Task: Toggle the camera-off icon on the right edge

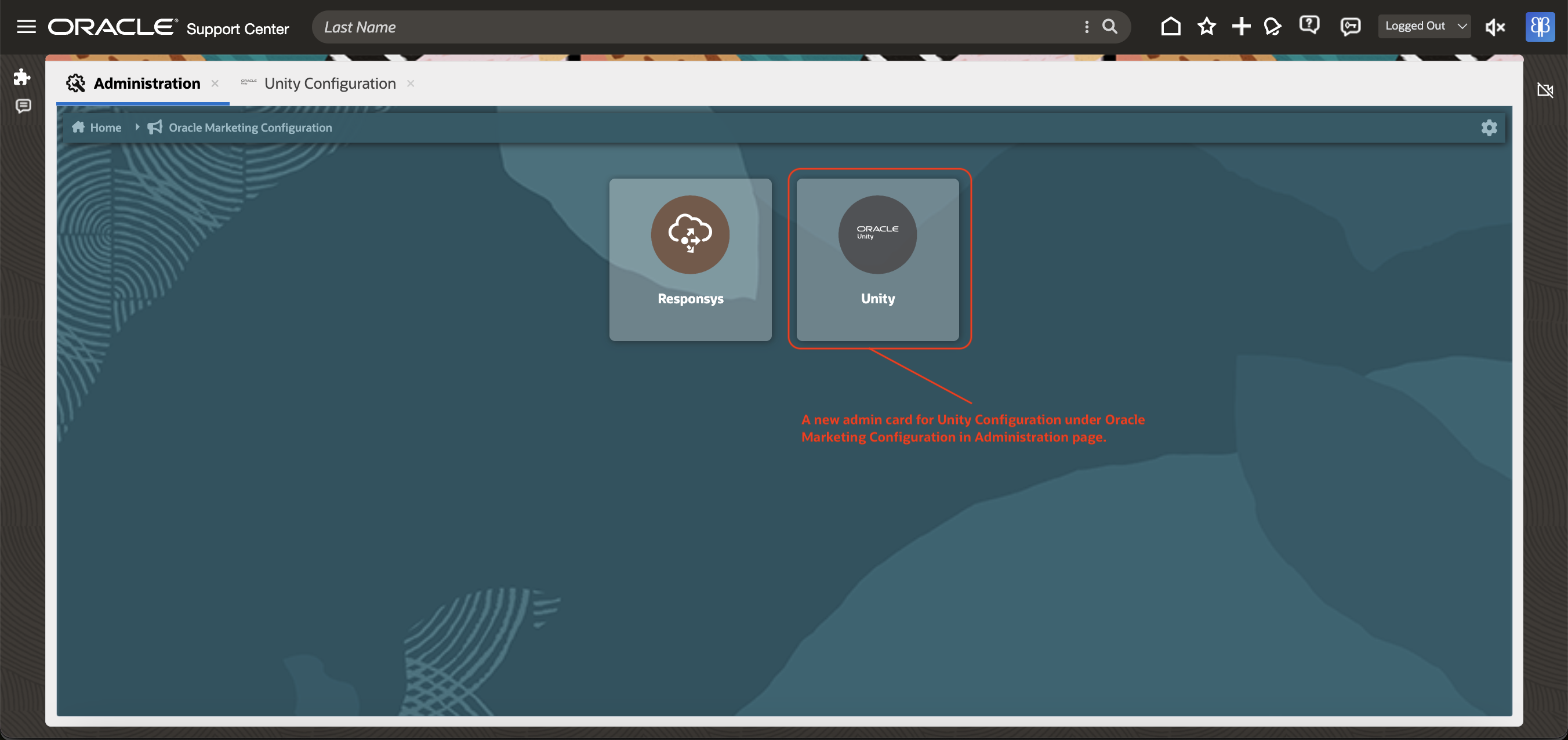Action: point(1545,90)
